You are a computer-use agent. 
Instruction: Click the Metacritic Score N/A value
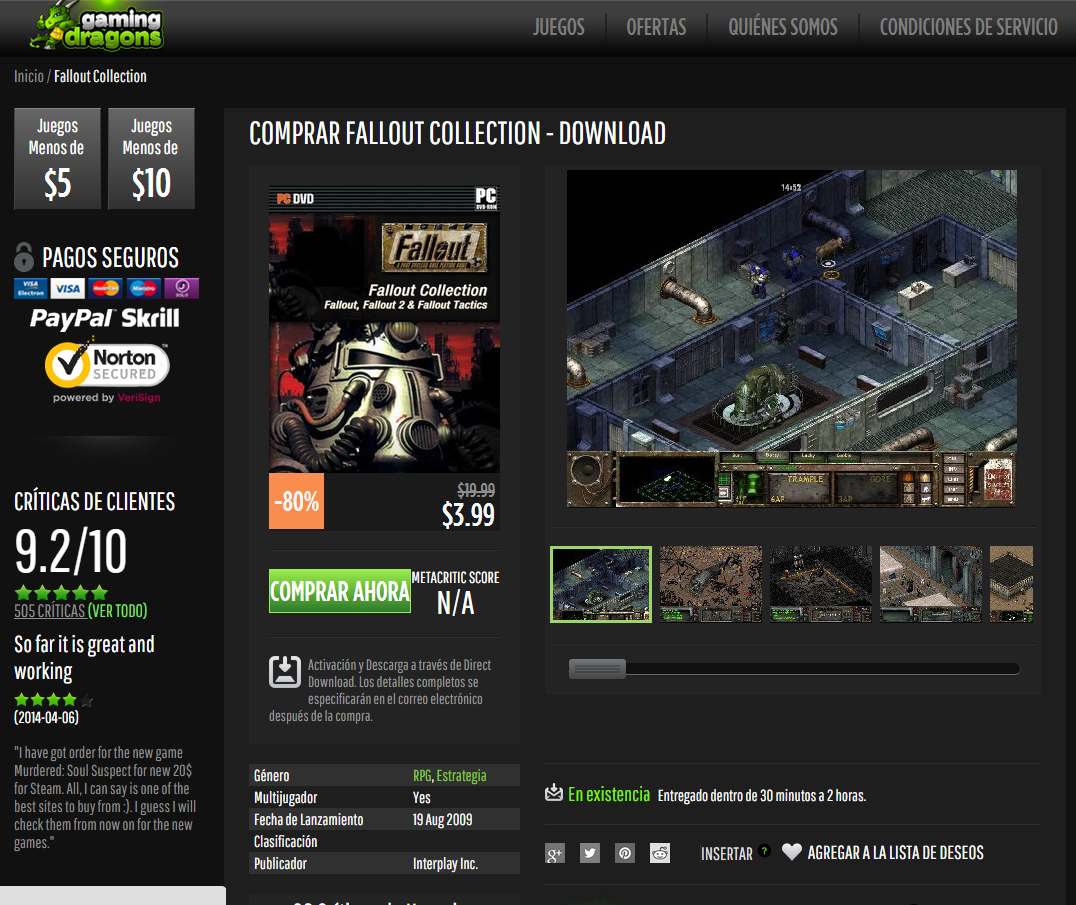[456, 603]
